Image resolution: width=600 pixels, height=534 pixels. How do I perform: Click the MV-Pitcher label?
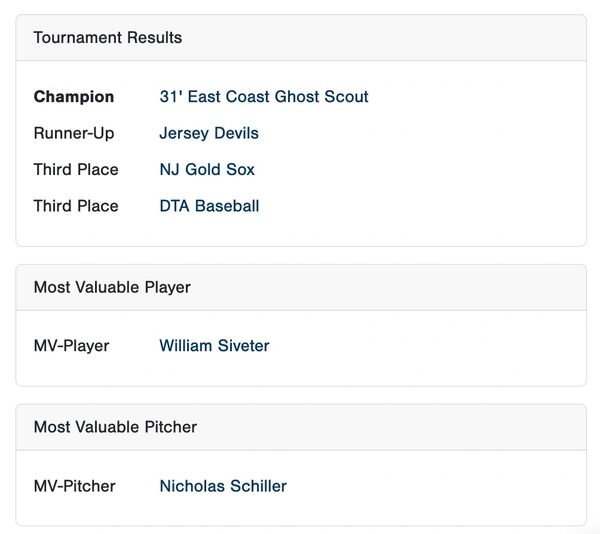[74, 486]
